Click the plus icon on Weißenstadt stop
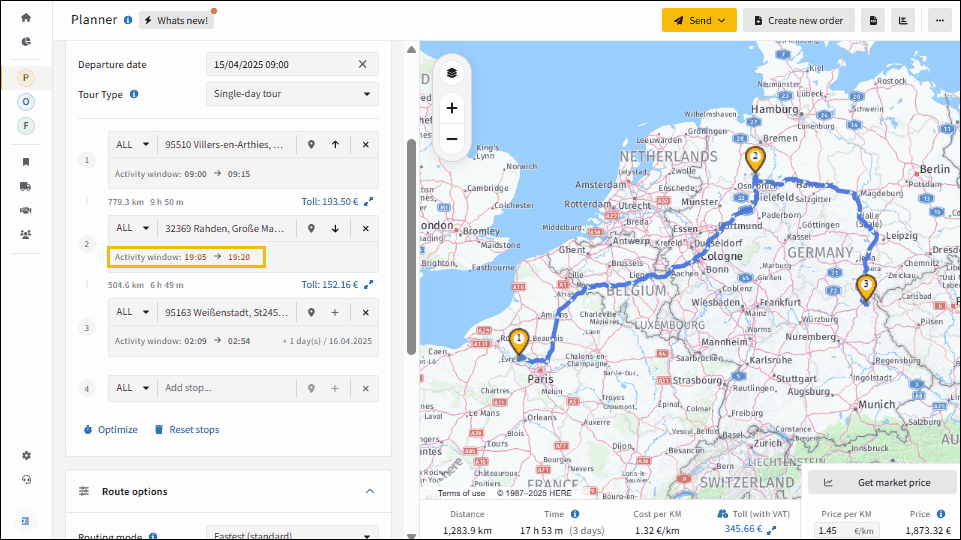This screenshot has width=961, height=540. 335,313
